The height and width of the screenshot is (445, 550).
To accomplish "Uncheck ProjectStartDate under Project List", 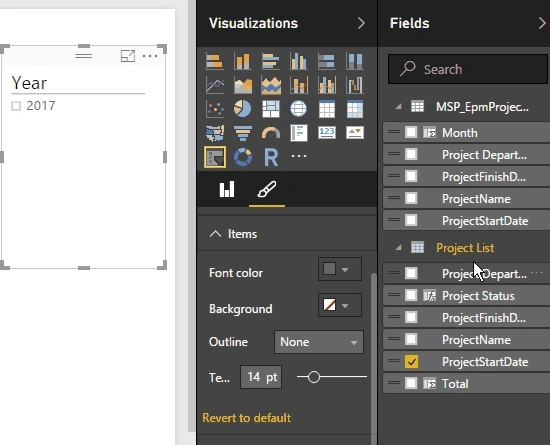I will tap(411, 362).
